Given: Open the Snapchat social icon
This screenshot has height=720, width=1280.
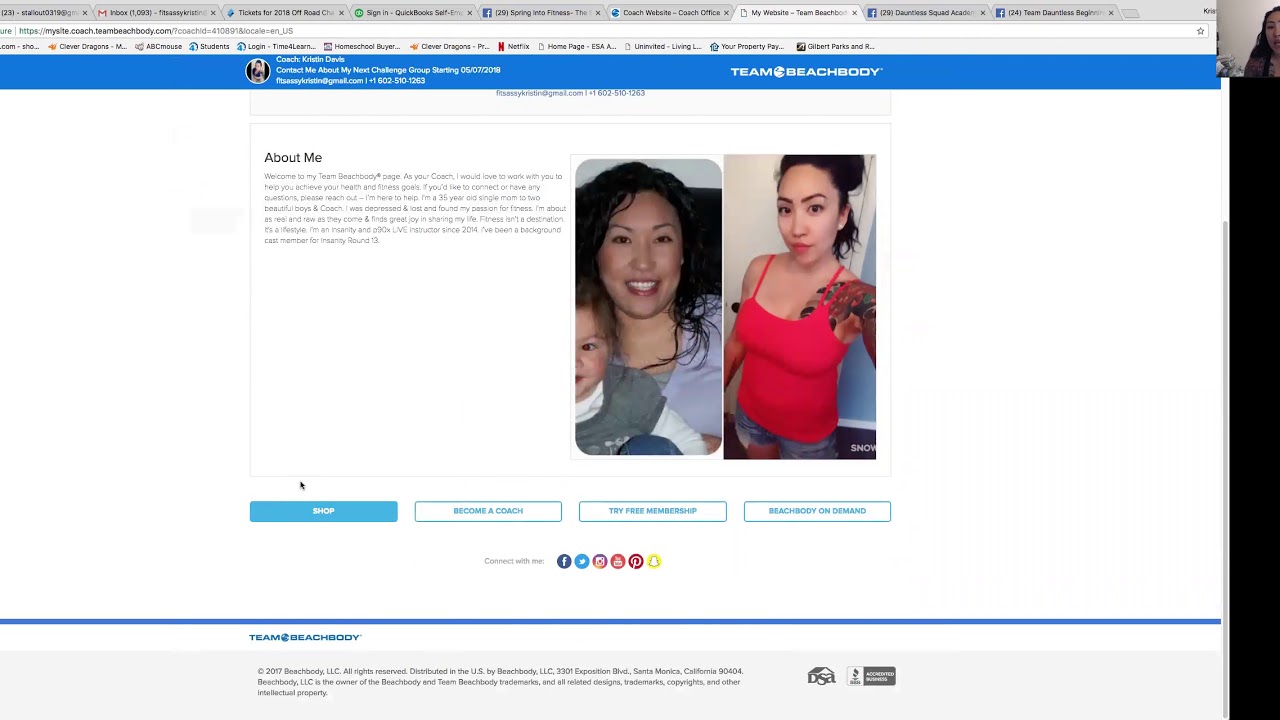Looking at the screenshot, I should (654, 561).
